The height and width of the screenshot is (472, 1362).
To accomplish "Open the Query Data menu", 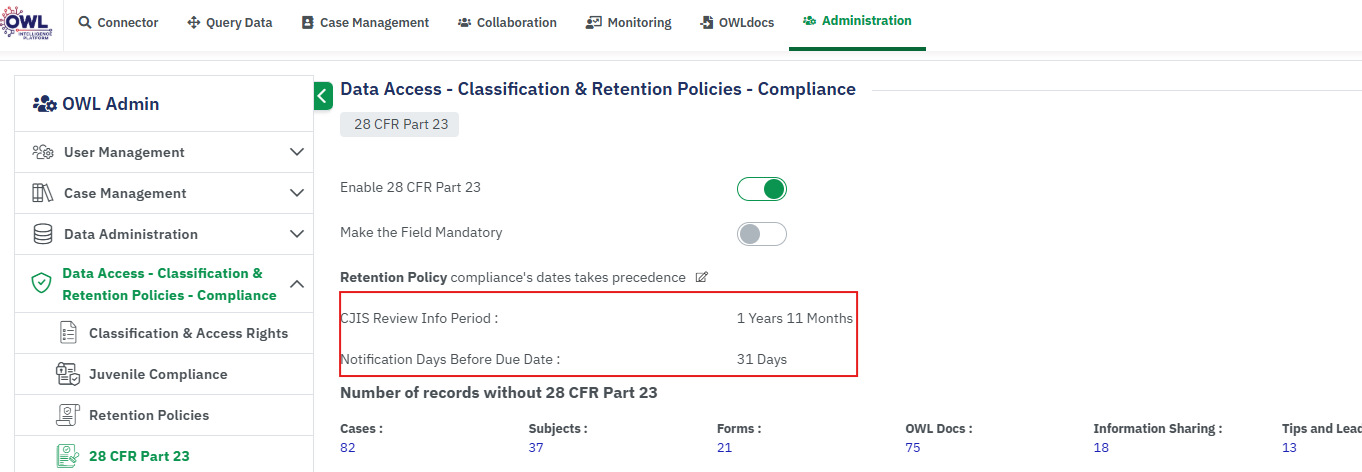I will pos(230,23).
